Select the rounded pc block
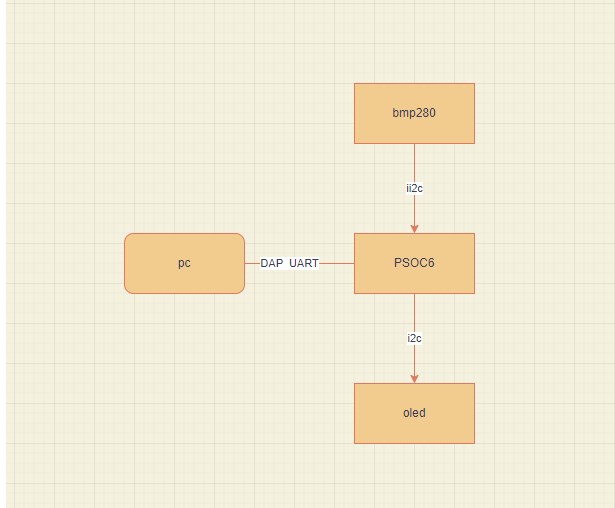Screen dimensions: 615x508 point(184,263)
